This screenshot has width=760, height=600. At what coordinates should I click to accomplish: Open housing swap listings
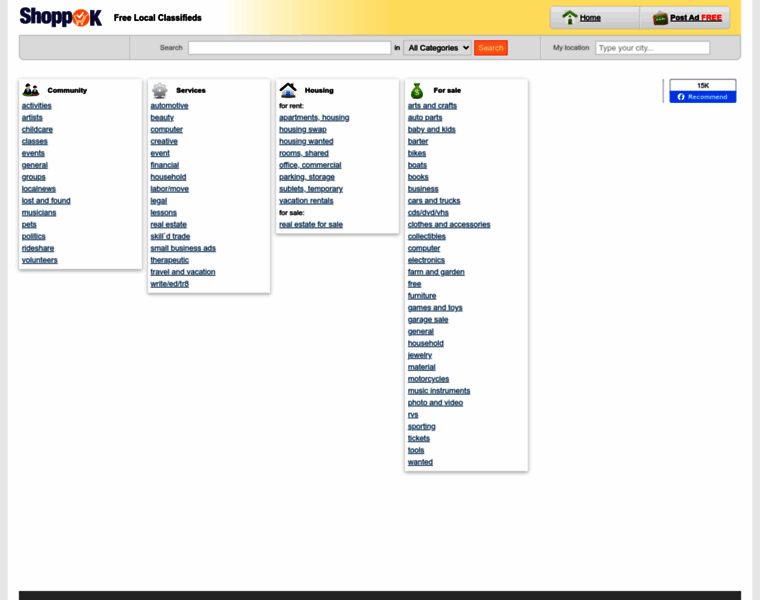click(302, 129)
